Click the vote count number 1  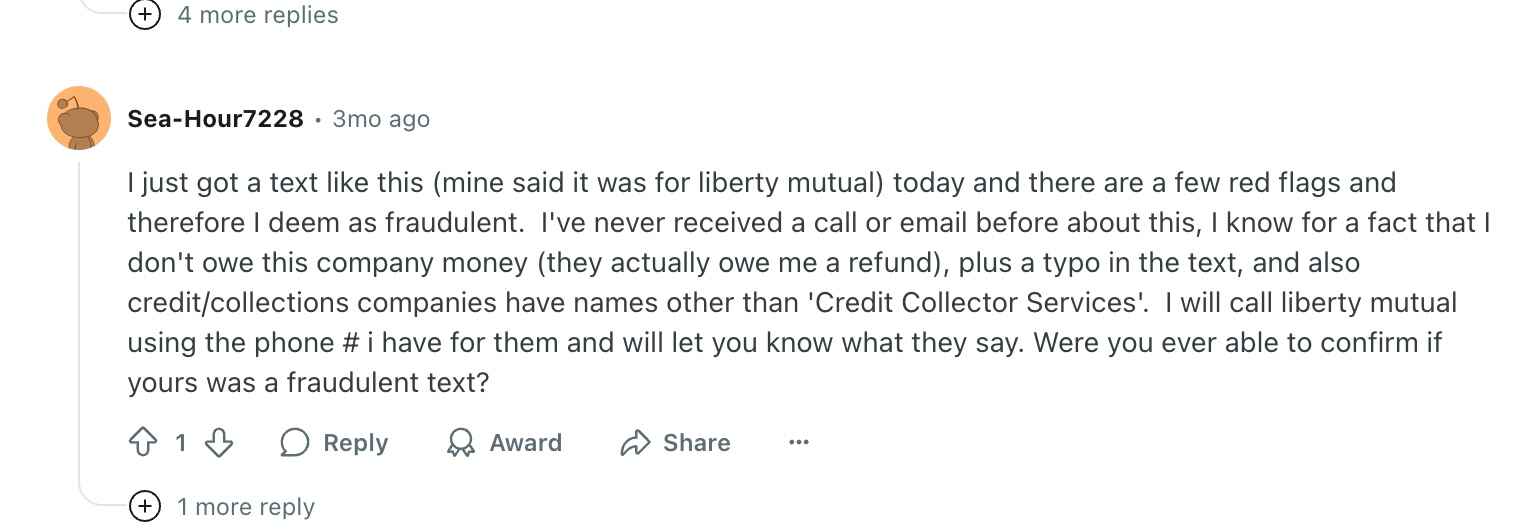181,443
